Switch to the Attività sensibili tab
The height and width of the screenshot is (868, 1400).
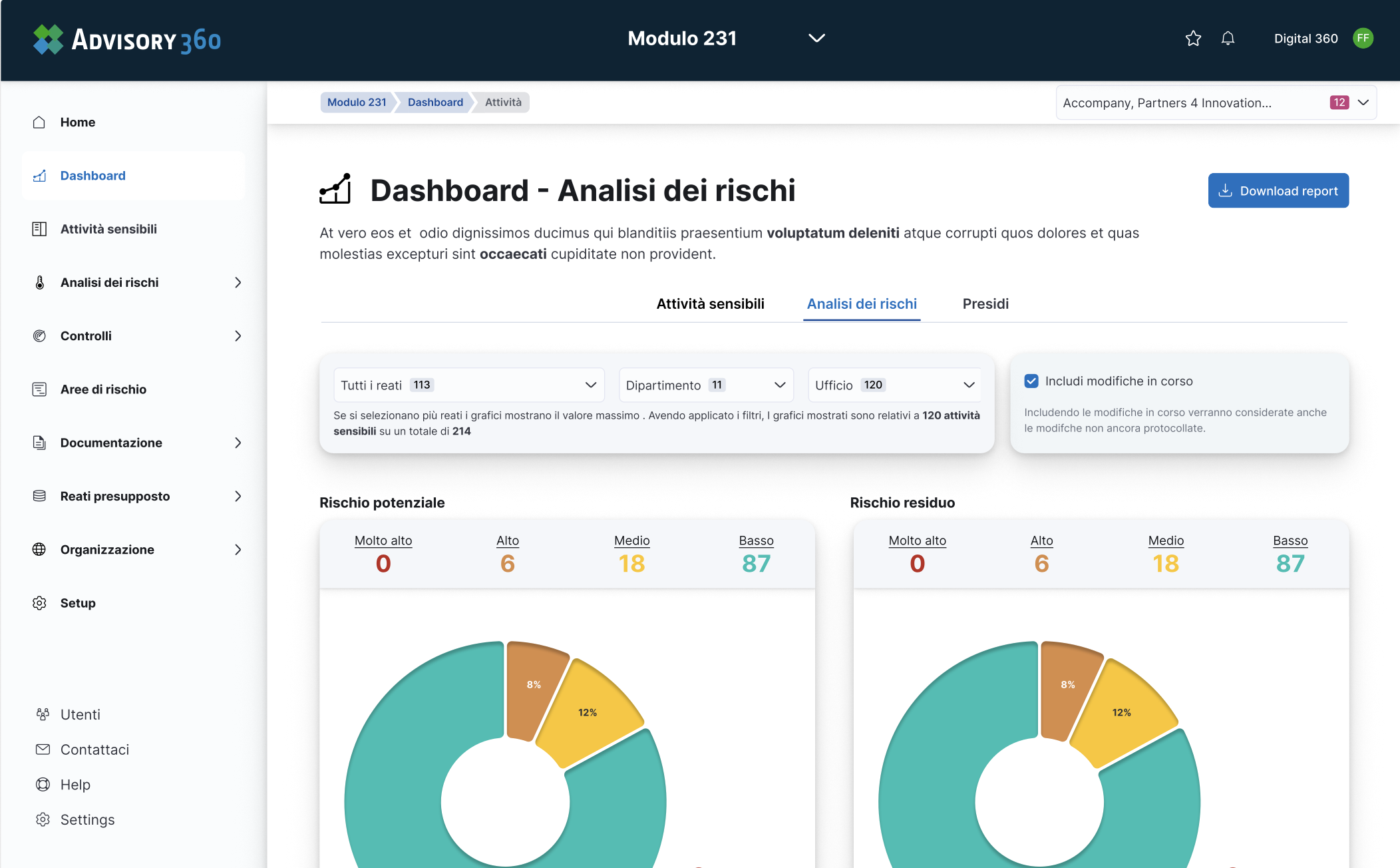pyautogui.click(x=710, y=304)
